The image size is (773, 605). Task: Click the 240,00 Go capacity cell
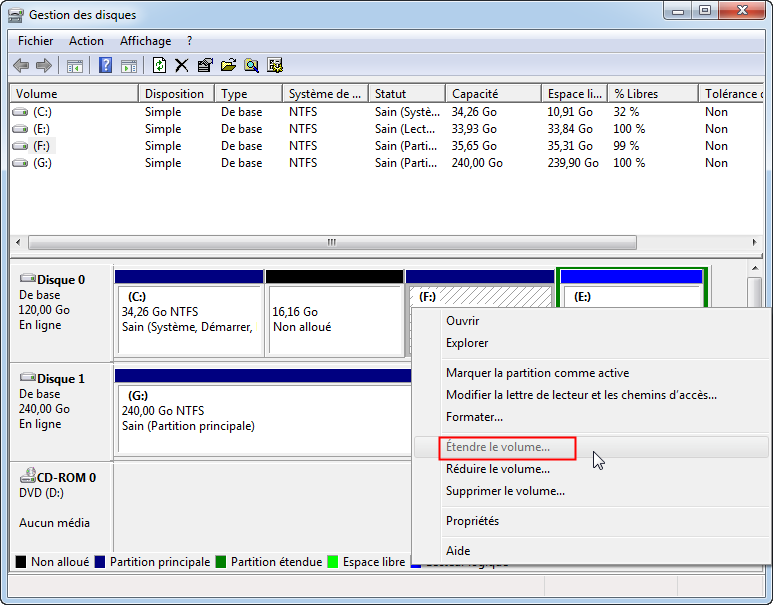[477, 163]
